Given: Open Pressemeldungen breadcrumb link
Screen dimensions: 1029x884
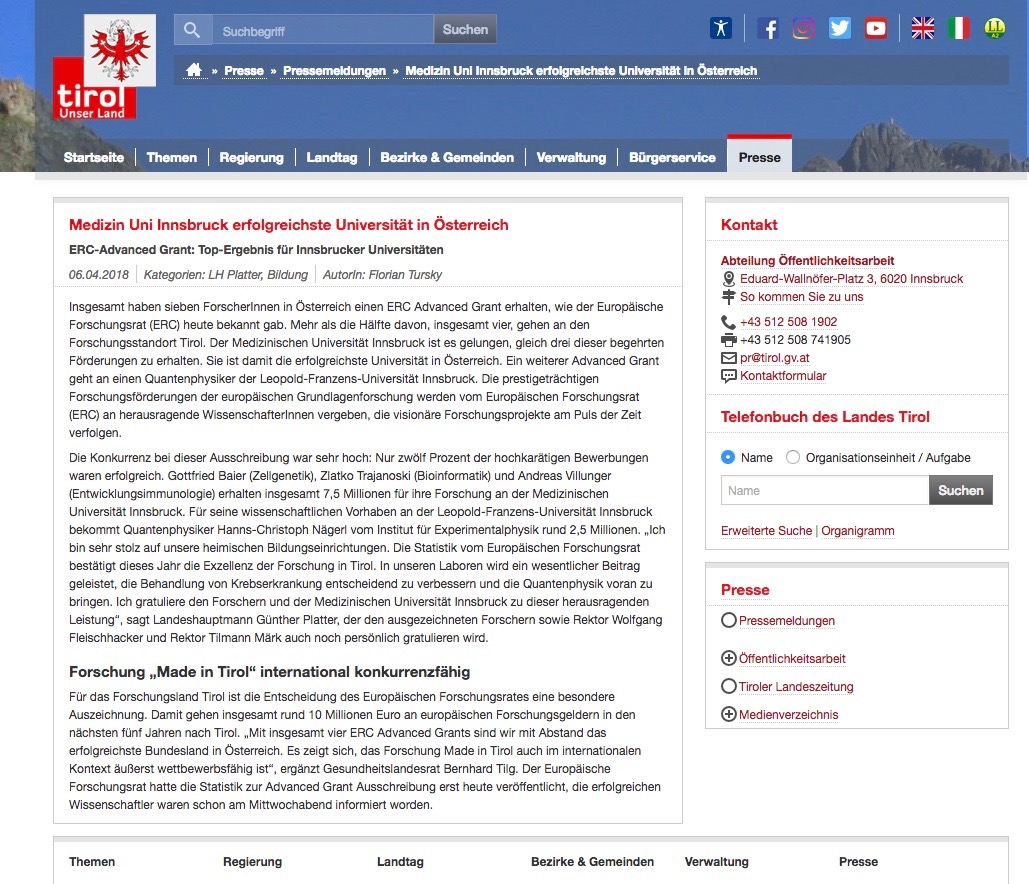Looking at the screenshot, I should coord(335,71).
